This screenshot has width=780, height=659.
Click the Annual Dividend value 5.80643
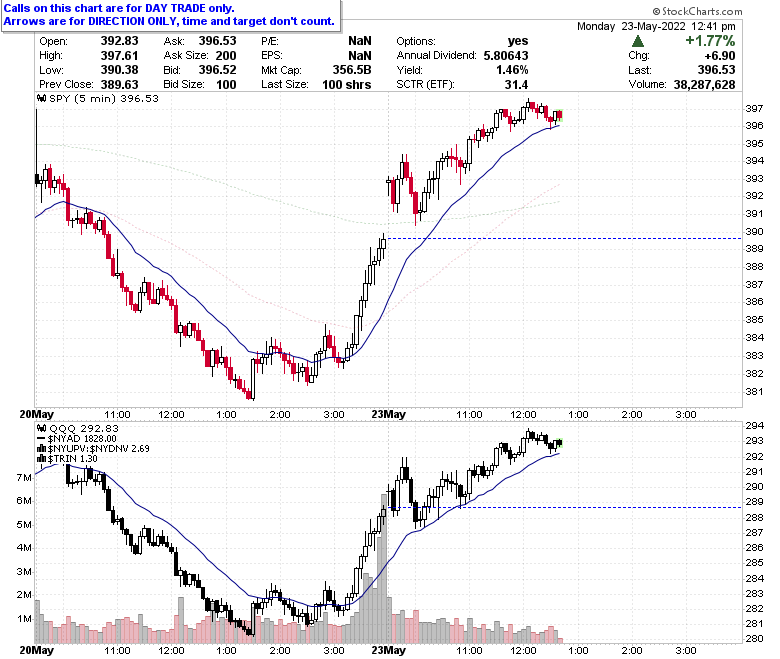pyautogui.click(x=506, y=56)
